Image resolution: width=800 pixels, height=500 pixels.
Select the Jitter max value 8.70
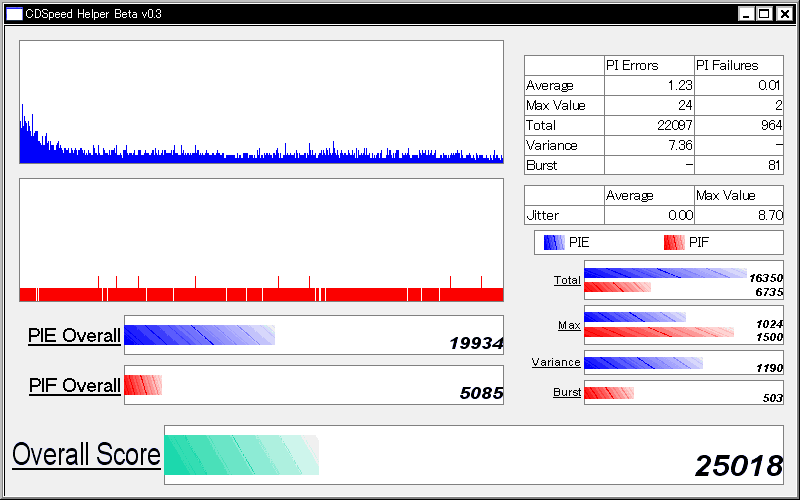770,215
